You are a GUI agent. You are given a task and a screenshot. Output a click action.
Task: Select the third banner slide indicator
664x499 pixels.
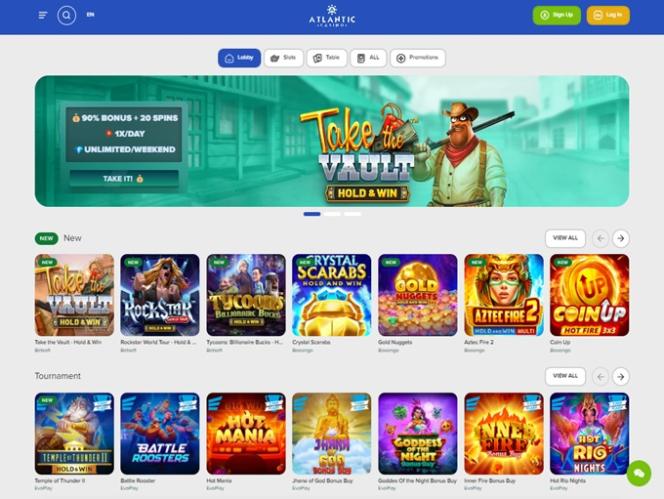[x=352, y=214]
